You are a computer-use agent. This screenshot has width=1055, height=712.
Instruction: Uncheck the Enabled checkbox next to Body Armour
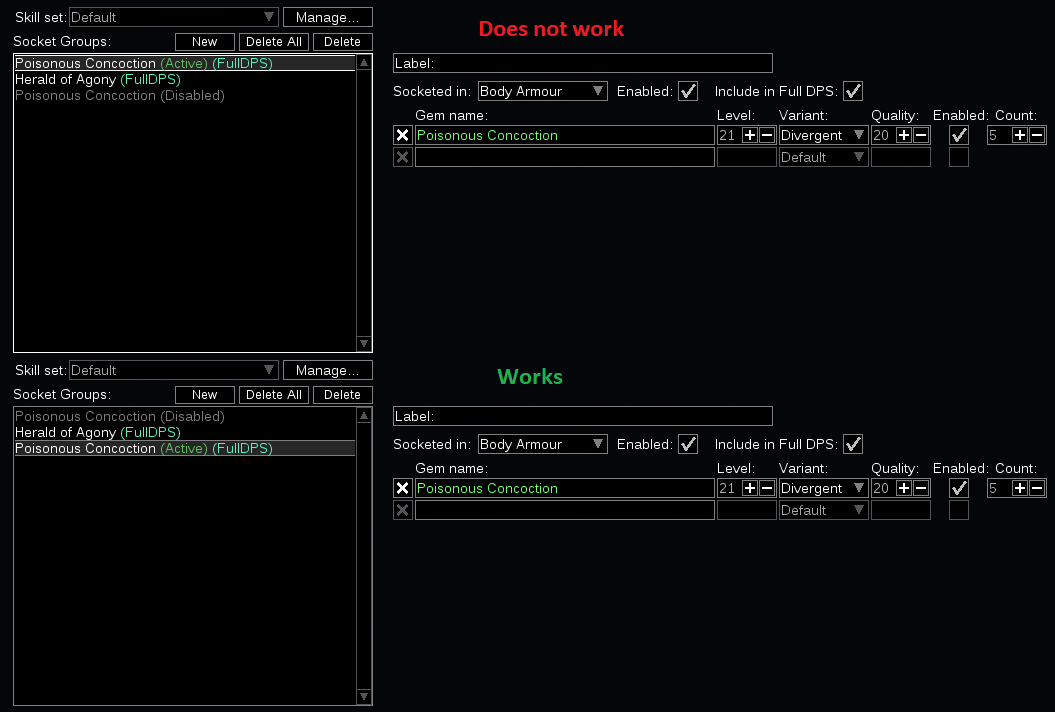[688, 91]
